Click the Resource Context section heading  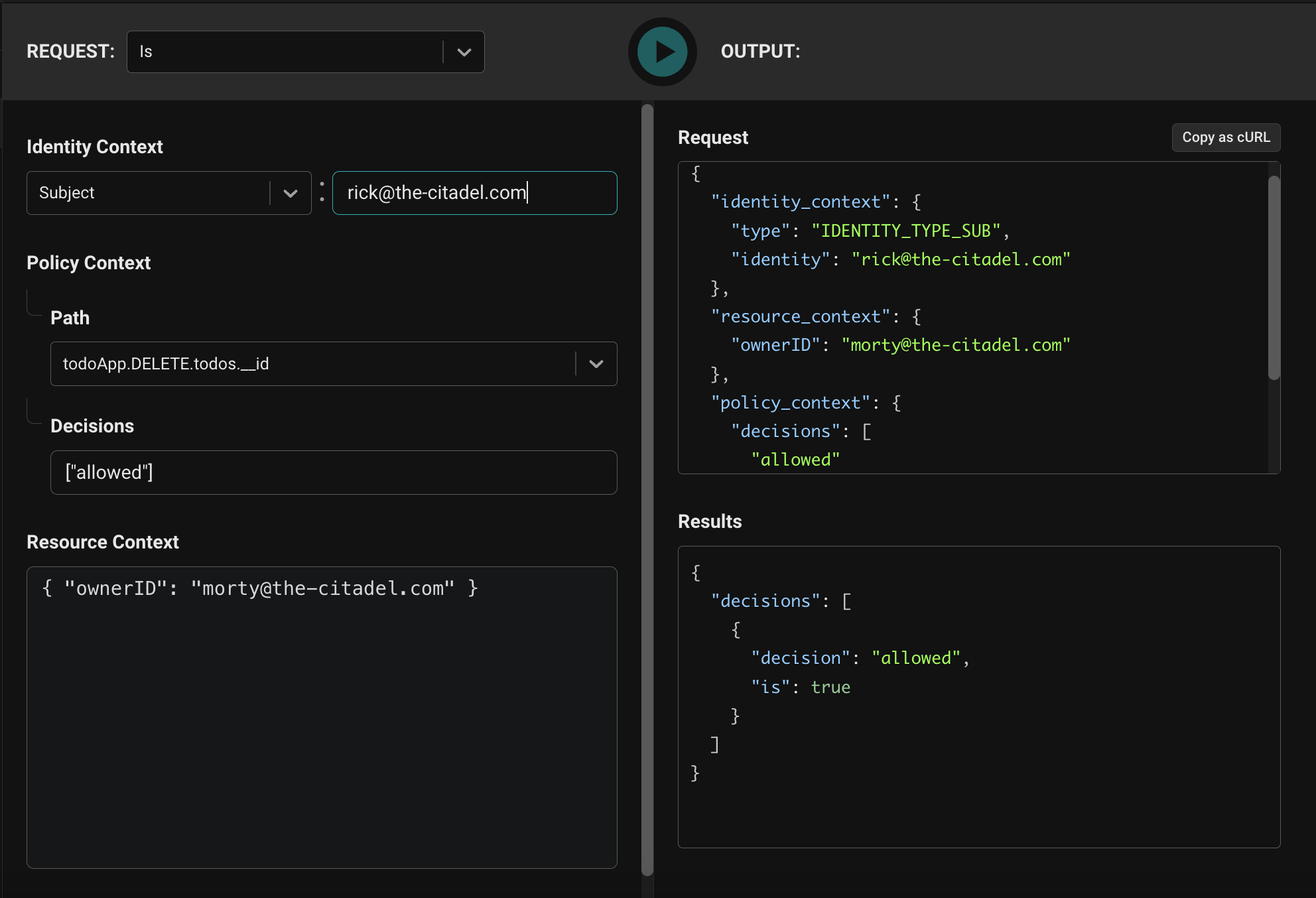102,542
